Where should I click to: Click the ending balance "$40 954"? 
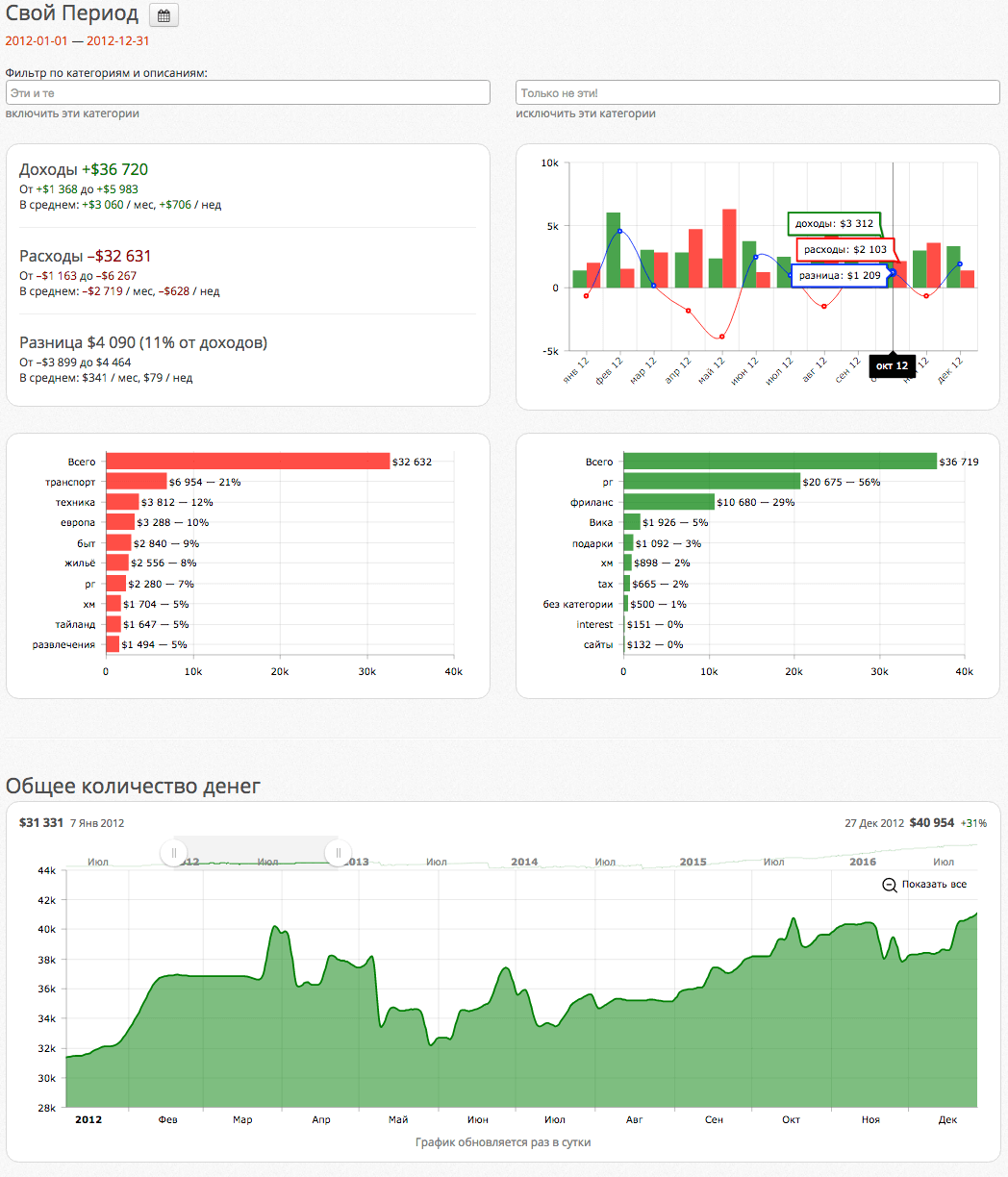(x=931, y=823)
